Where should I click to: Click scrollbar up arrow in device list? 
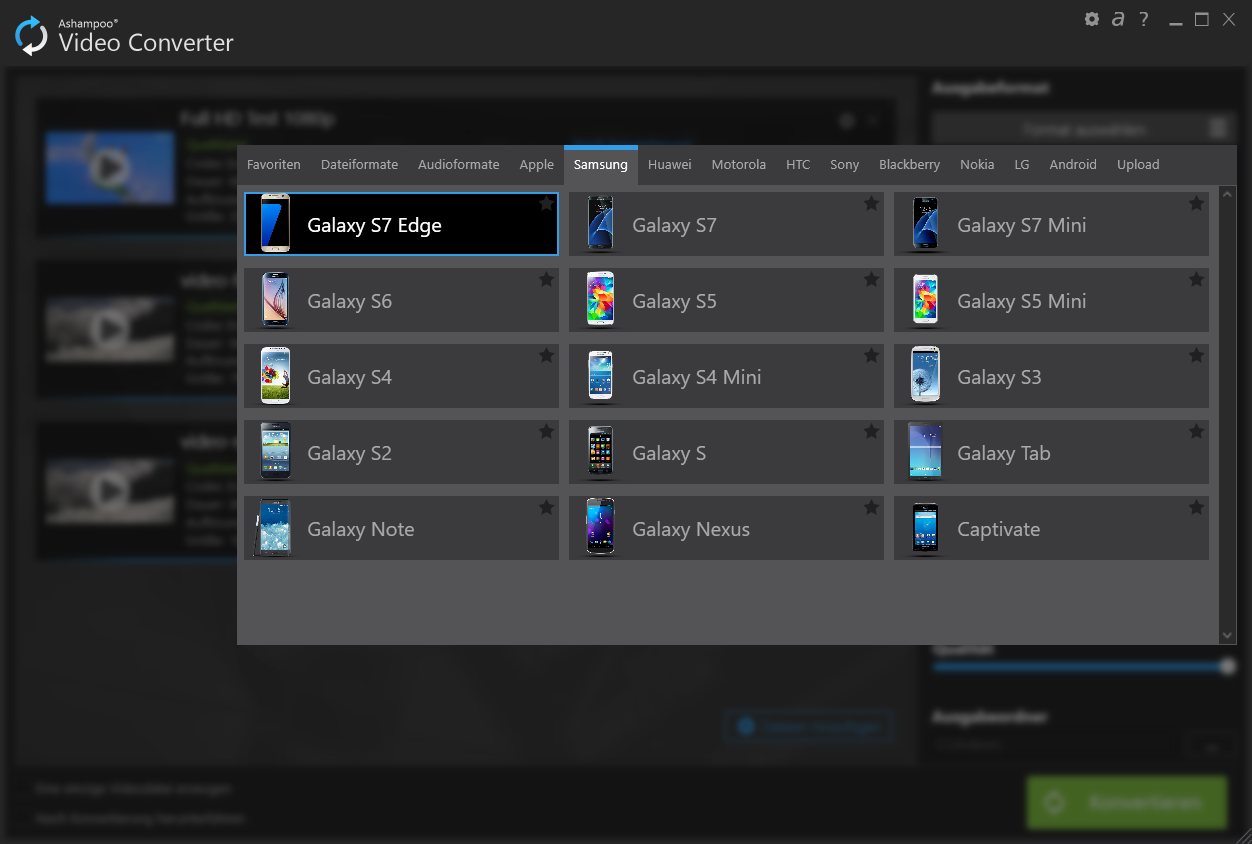[x=1228, y=193]
